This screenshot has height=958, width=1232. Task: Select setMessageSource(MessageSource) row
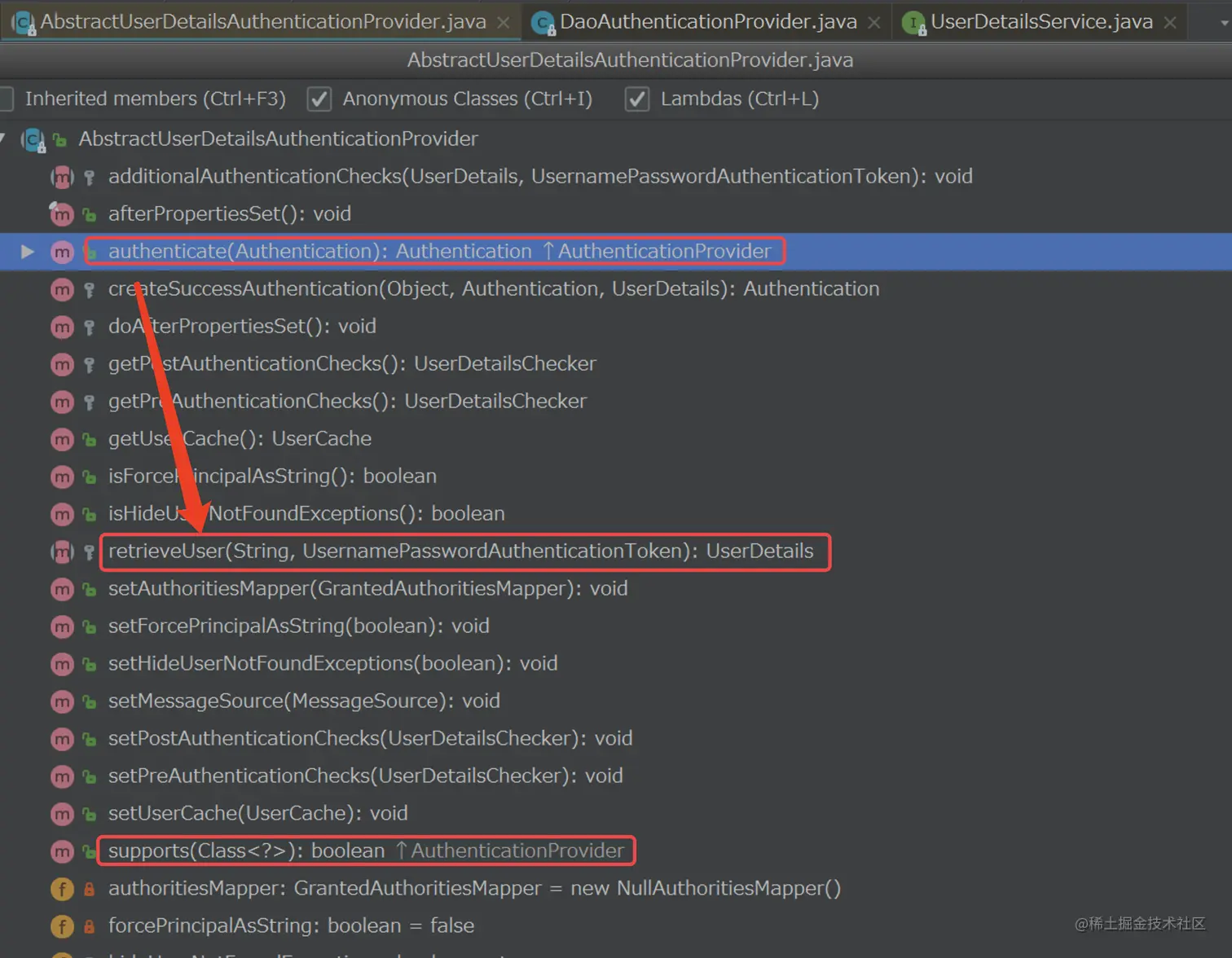tap(616, 701)
